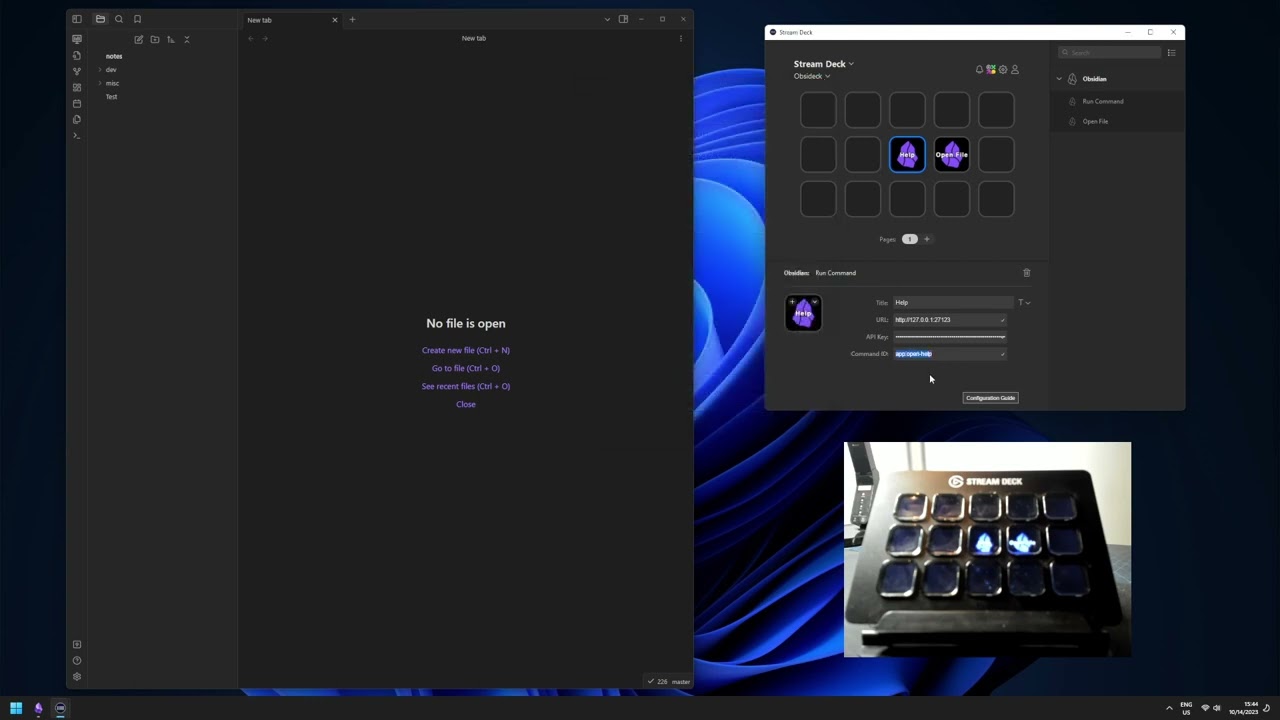Viewport: 1280px width, 720px height.
Task: Add a new tab with the plus icon
Action: (x=352, y=20)
